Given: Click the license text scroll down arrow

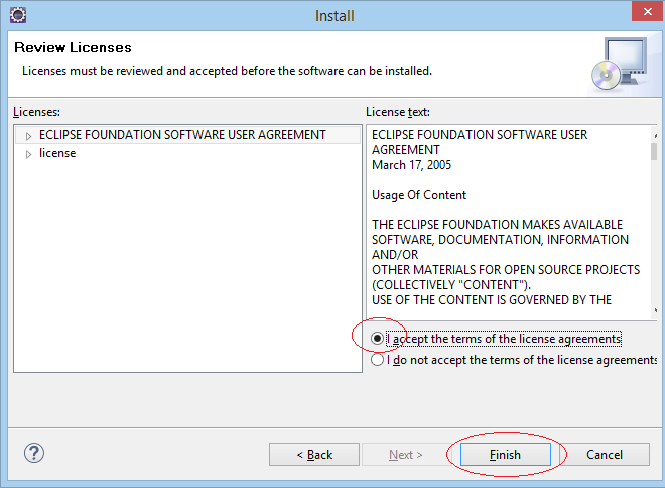Looking at the screenshot, I should coord(655,310).
